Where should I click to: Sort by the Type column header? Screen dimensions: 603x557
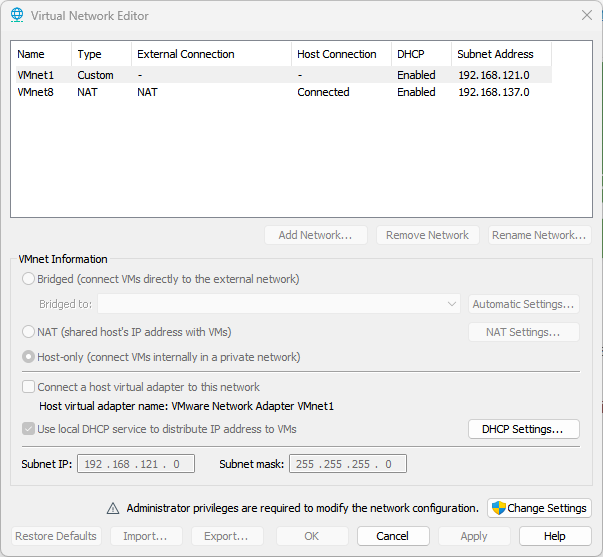102,54
